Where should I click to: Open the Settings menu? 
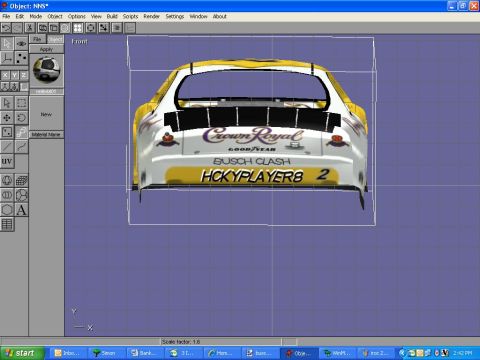coord(175,16)
